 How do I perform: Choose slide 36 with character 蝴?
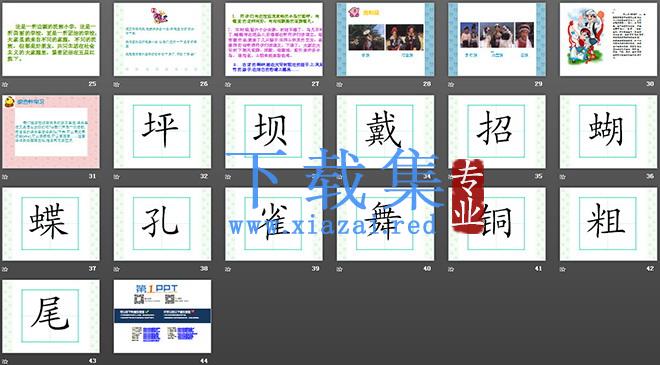click(x=608, y=131)
